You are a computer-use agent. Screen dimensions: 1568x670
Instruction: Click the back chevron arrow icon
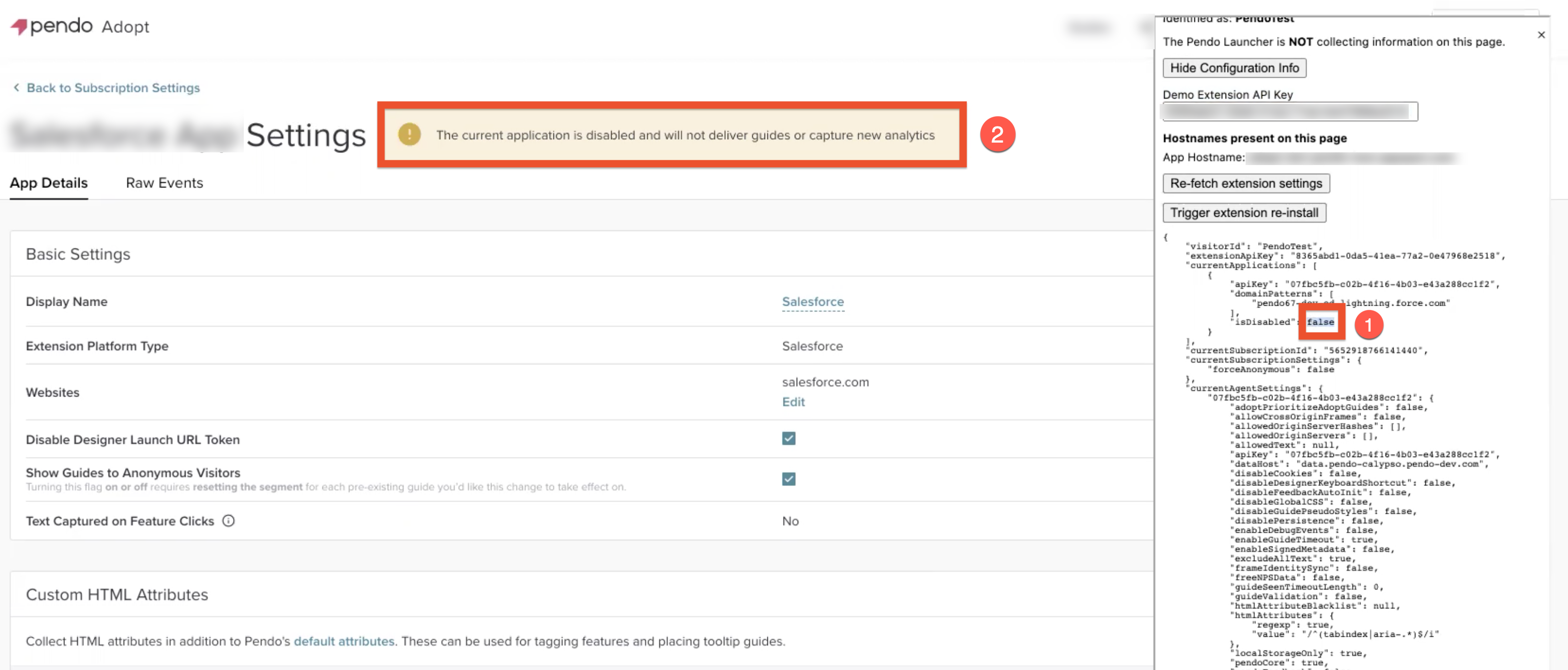tap(17, 87)
